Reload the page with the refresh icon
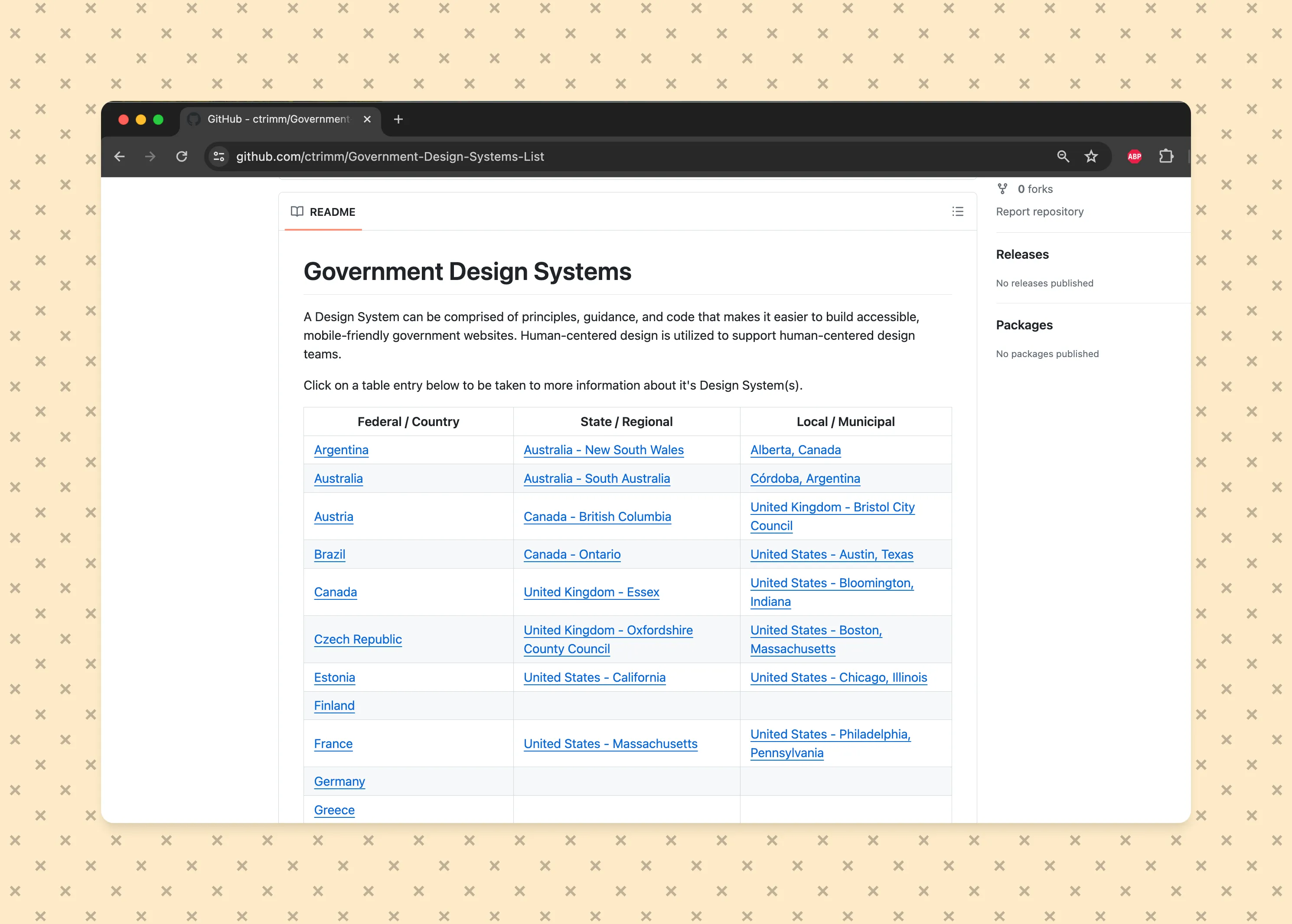This screenshot has width=1292, height=924. tap(182, 156)
